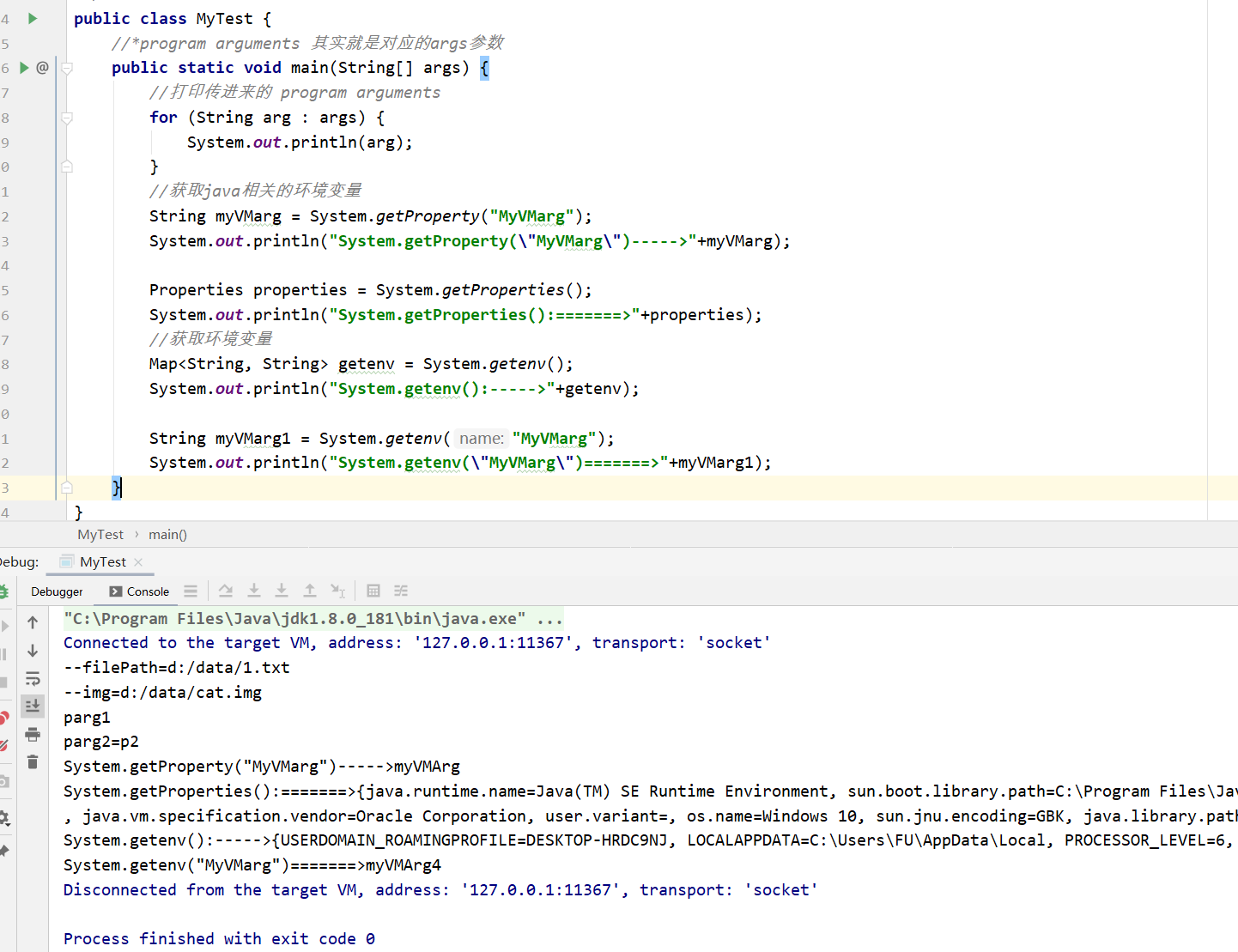1238x952 pixels.
Task: Close the MyTest debug session tab
Action: point(138,561)
